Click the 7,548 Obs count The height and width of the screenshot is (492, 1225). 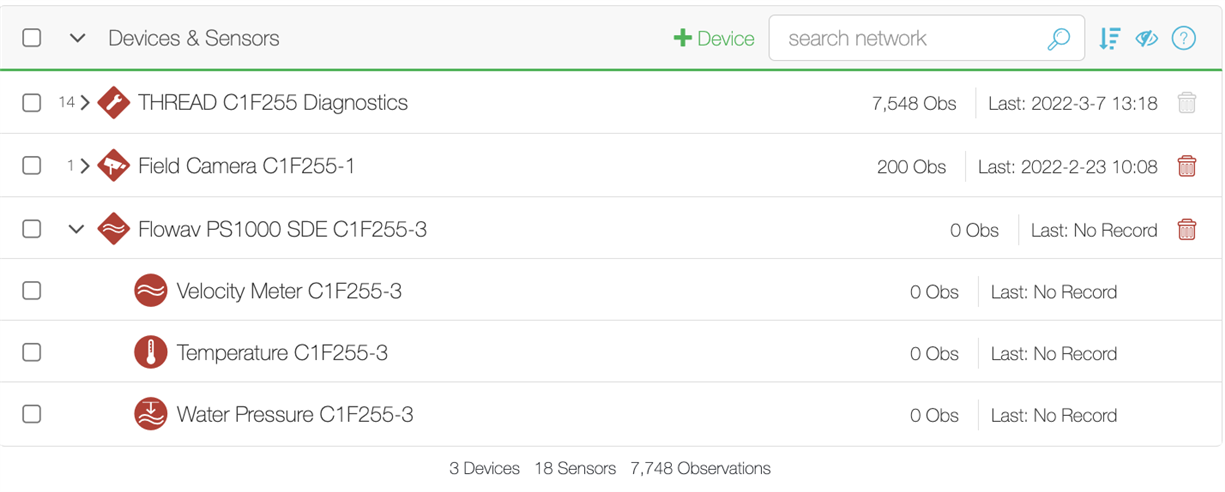click(914, 103)
